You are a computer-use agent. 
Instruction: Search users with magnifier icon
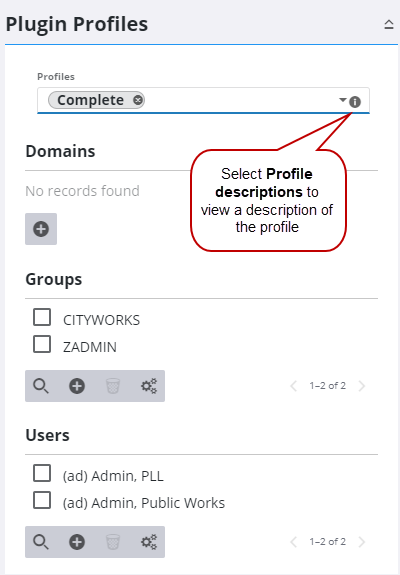[x=41, y=542]
